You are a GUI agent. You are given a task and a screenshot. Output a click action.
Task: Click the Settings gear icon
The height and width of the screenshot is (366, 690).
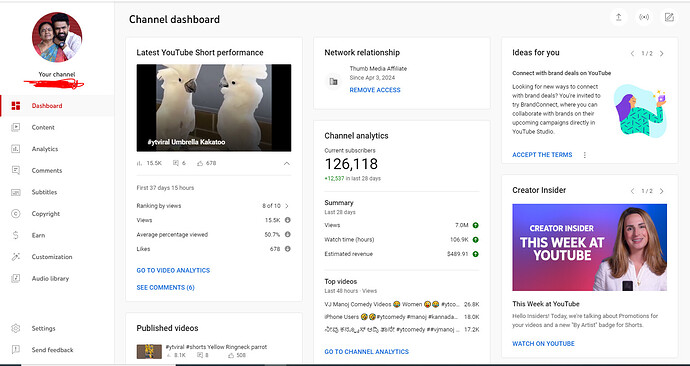pyautogui.click(x=16, y=328)
